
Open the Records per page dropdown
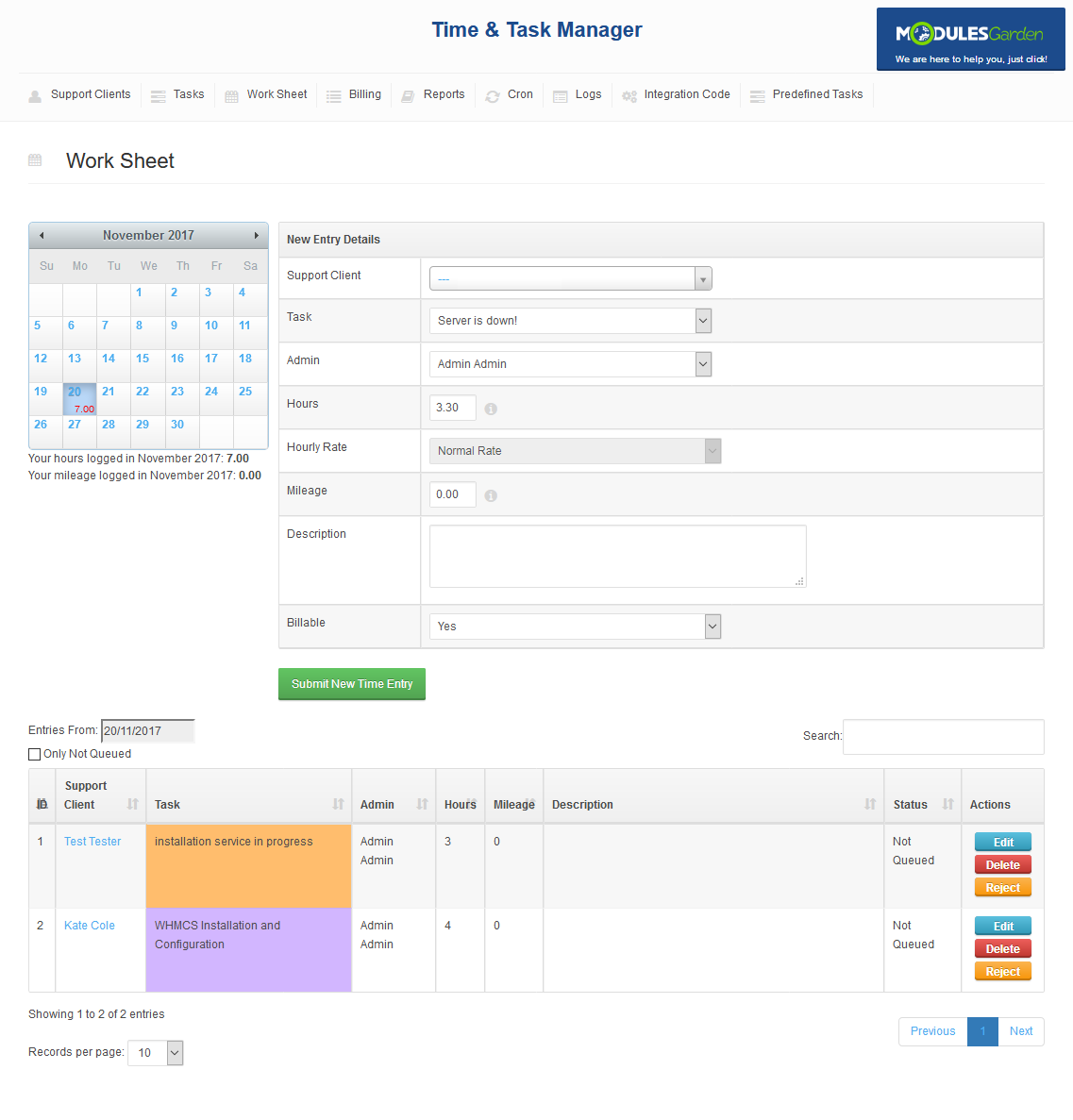coord(156,1053)
